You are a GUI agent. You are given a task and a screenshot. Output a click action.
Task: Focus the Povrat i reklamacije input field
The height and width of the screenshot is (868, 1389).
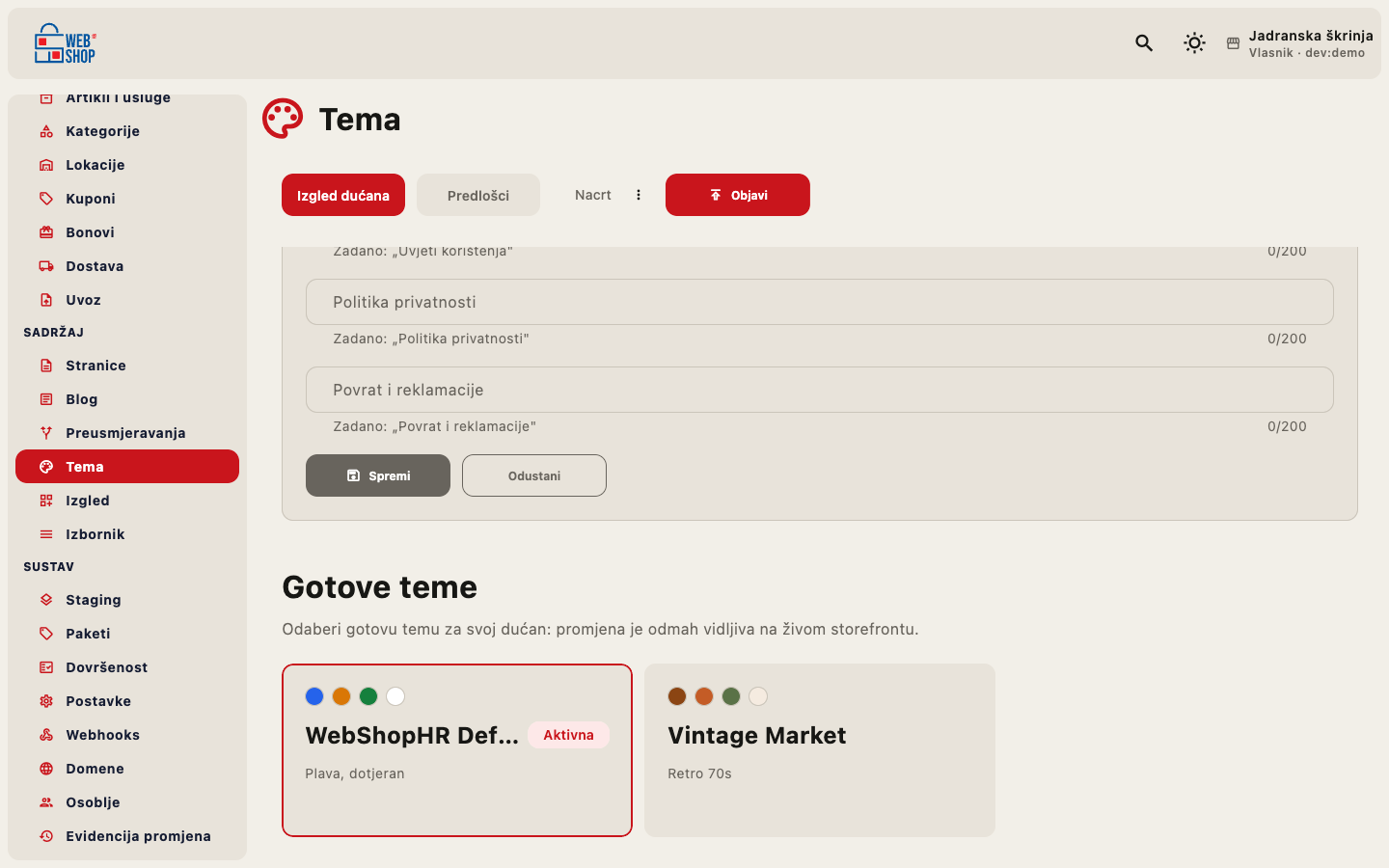[x=820, y=390]
